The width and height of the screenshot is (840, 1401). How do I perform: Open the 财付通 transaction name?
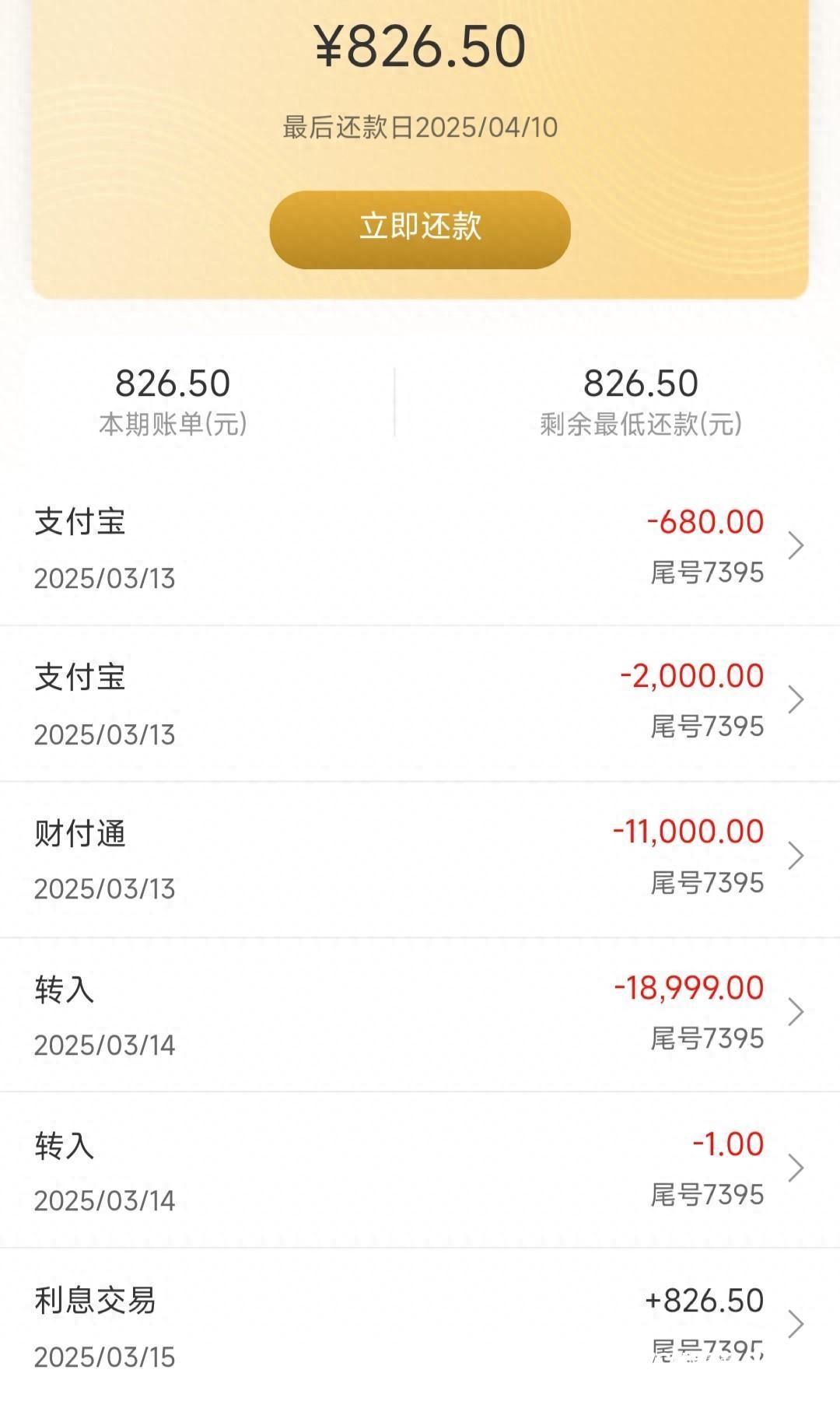[80, 834]
